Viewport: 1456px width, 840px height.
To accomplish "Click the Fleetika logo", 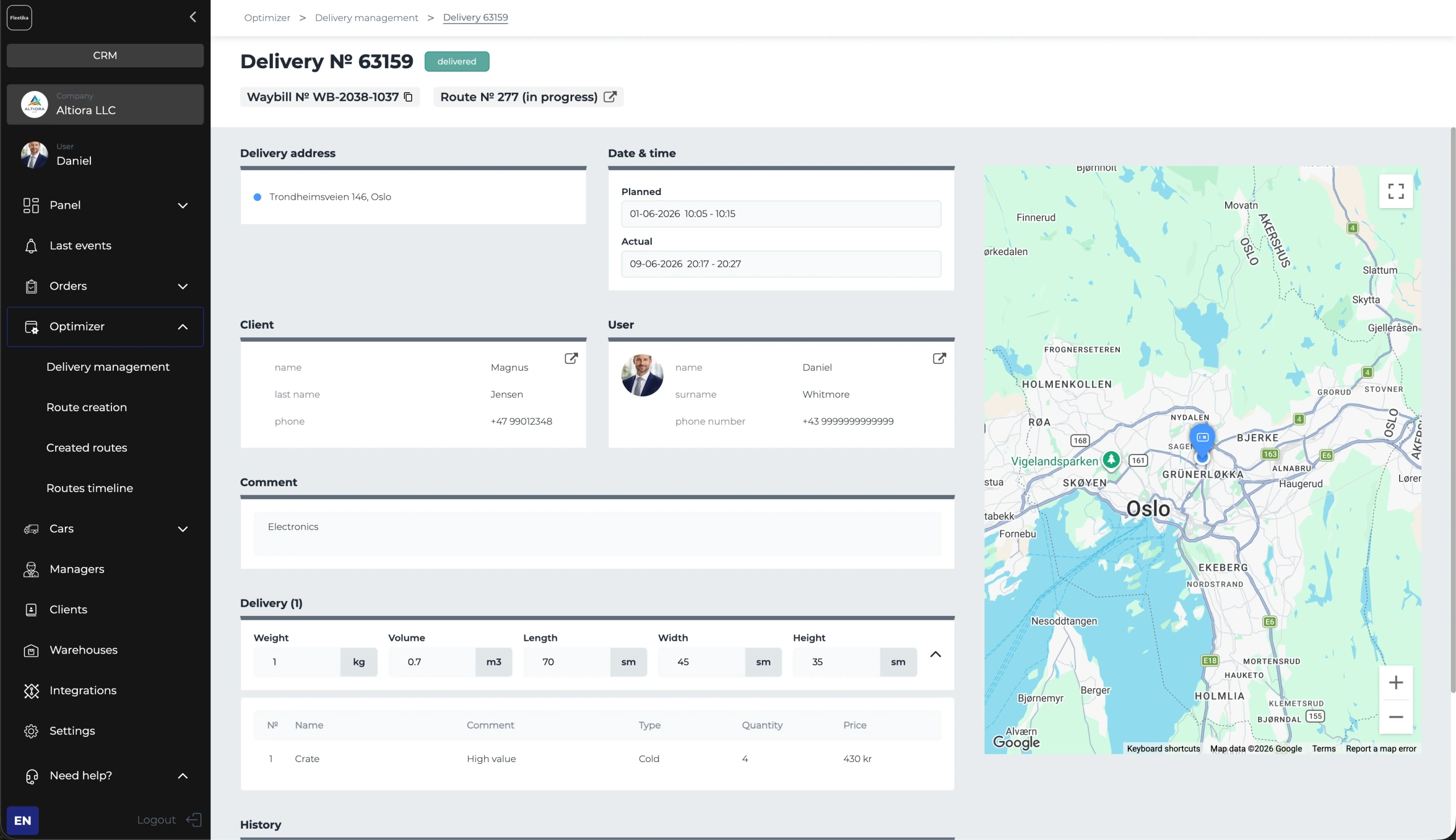I will point(19,17).
